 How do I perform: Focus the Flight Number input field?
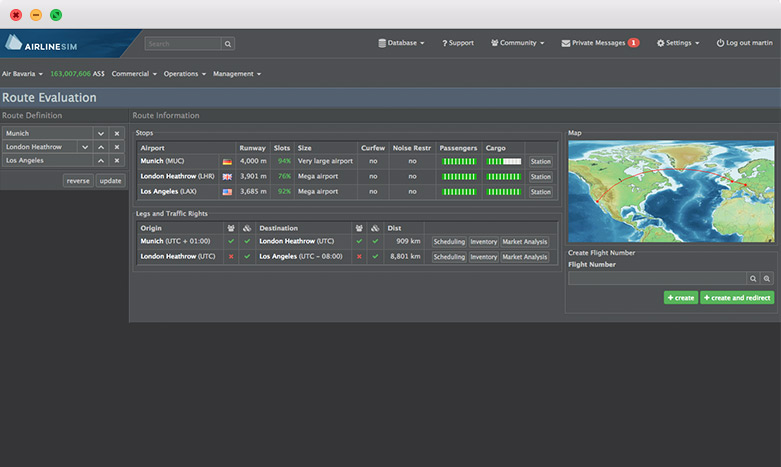(x=657, y=279)
